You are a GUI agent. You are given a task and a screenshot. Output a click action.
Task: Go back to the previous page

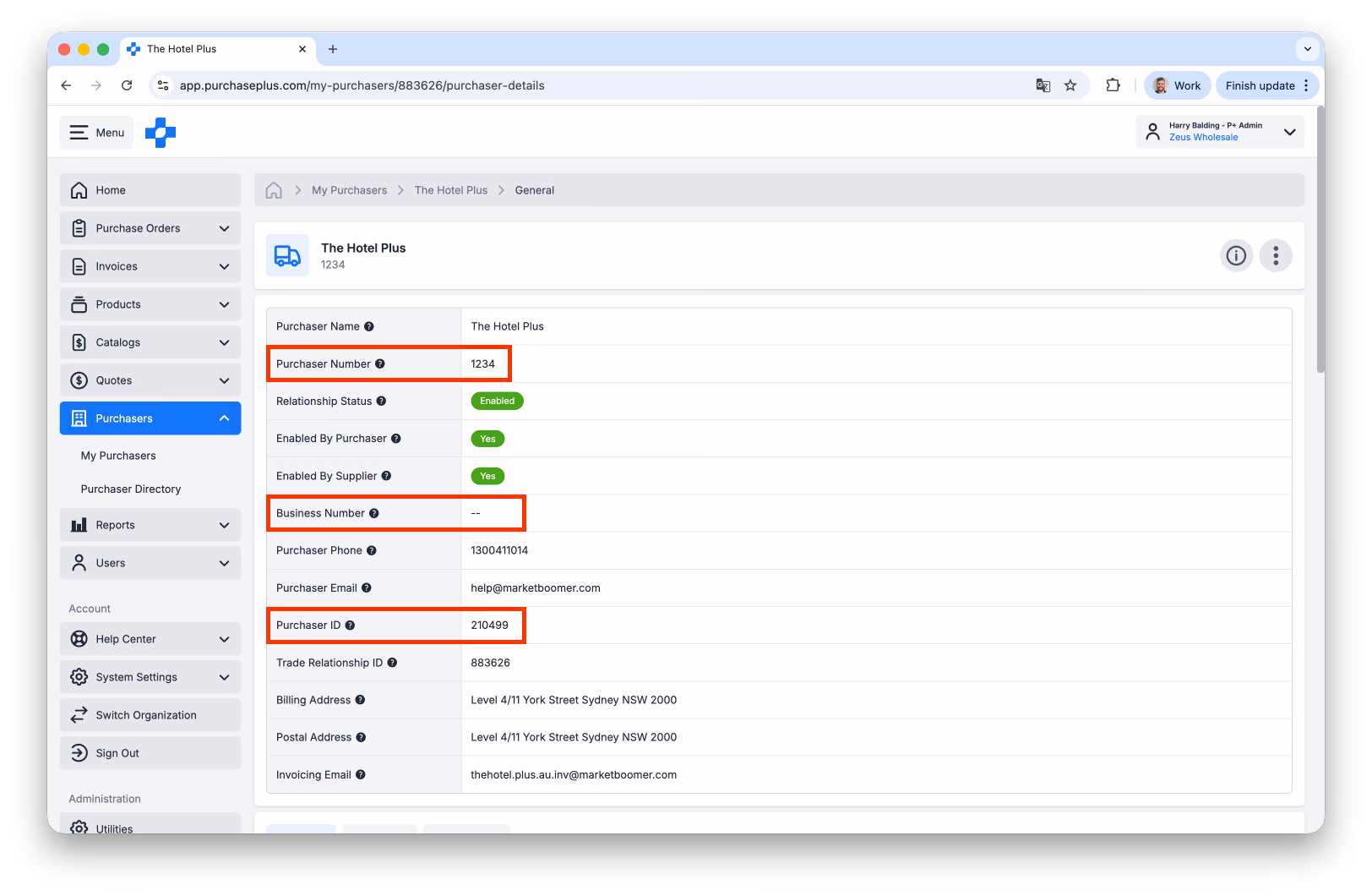point(66,85)
